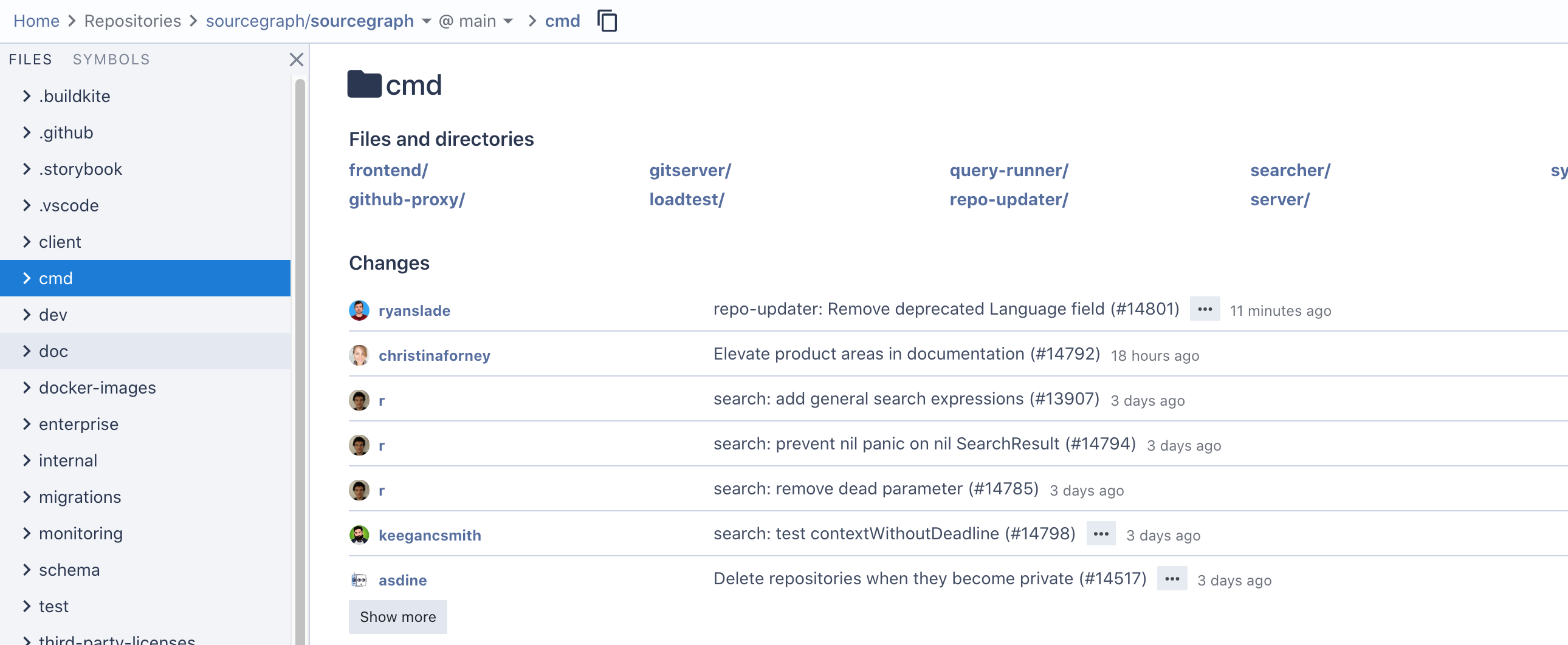This screenshot has height=645, width=1568.
Task: Open the commit 'test contextWithoutDeadline (#14798)'
Action: coord(894,534)
